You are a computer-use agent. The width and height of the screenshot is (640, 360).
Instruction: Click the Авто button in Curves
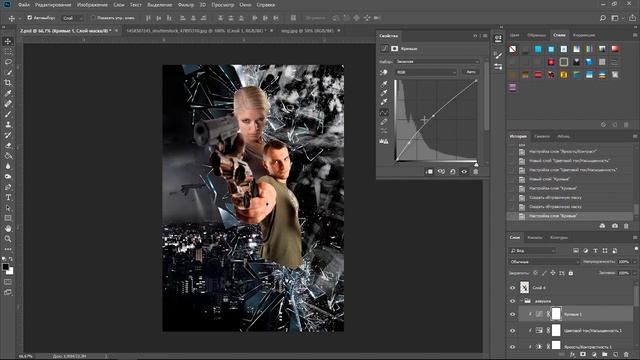(x=471, y=72)
